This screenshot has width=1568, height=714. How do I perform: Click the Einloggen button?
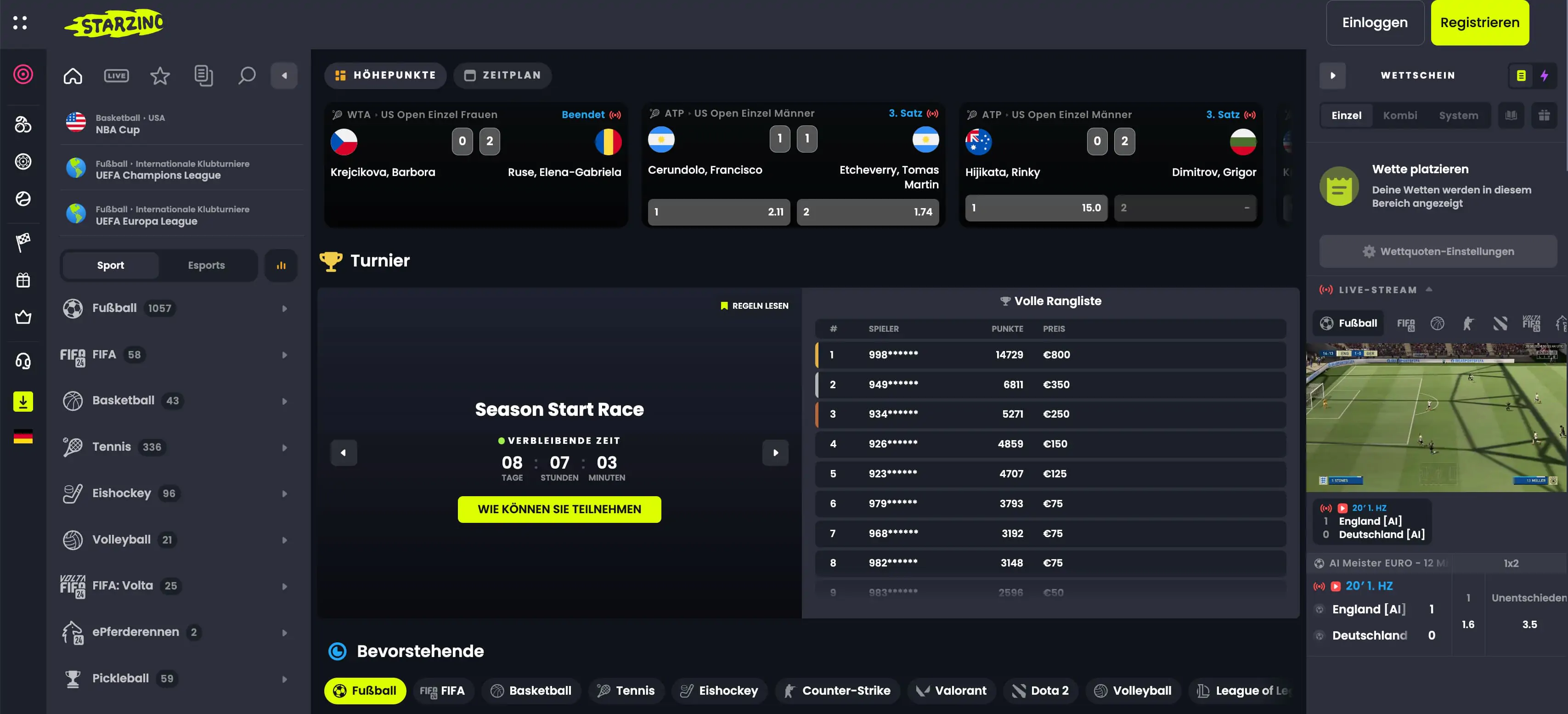click(1375, 23)
